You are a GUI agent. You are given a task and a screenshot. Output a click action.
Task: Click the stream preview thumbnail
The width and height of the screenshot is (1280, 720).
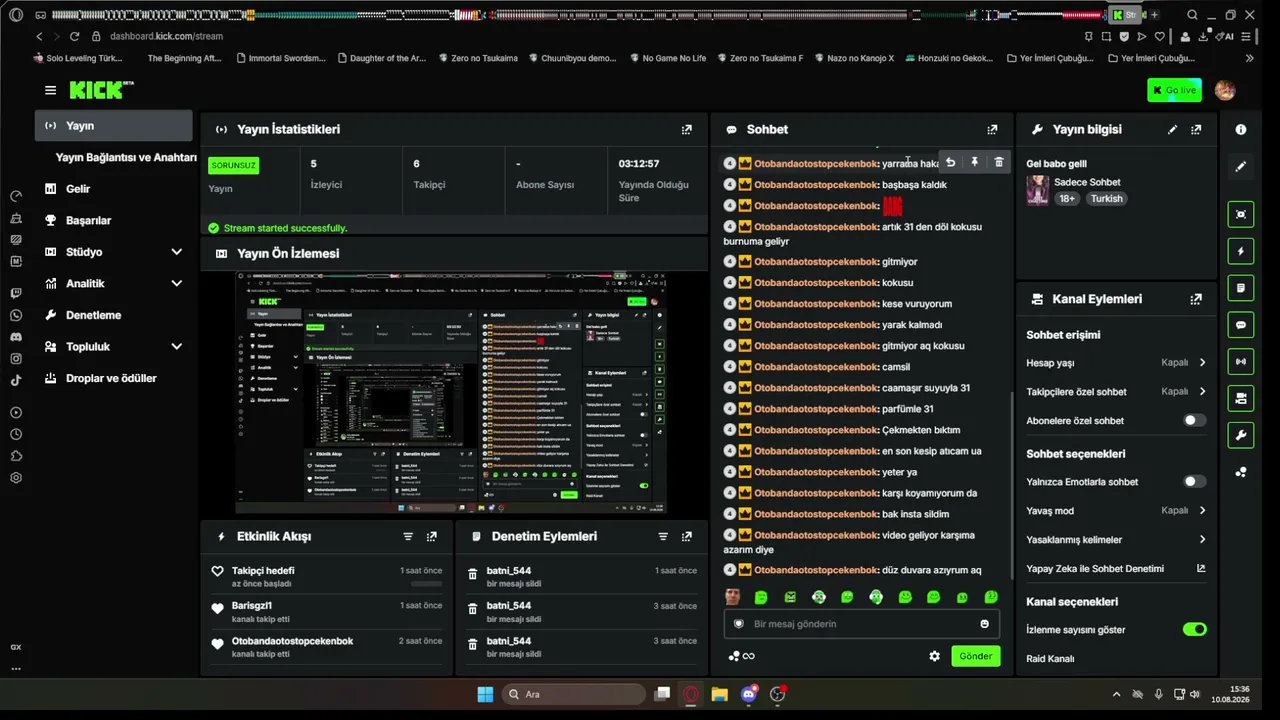click(451, 391)
